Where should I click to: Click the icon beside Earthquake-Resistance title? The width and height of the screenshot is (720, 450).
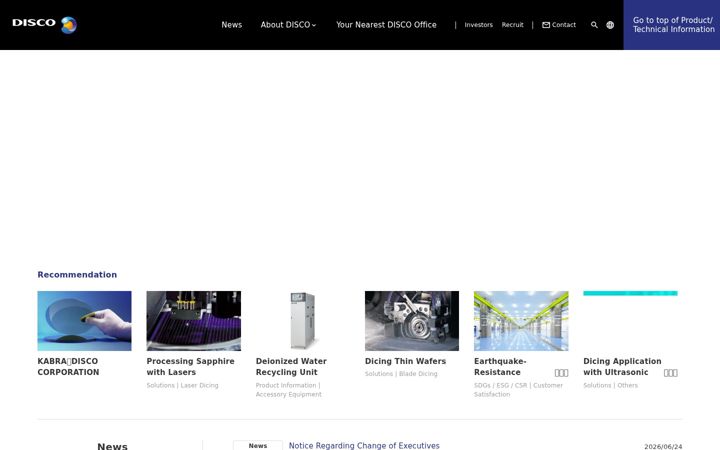coord(561,373)
